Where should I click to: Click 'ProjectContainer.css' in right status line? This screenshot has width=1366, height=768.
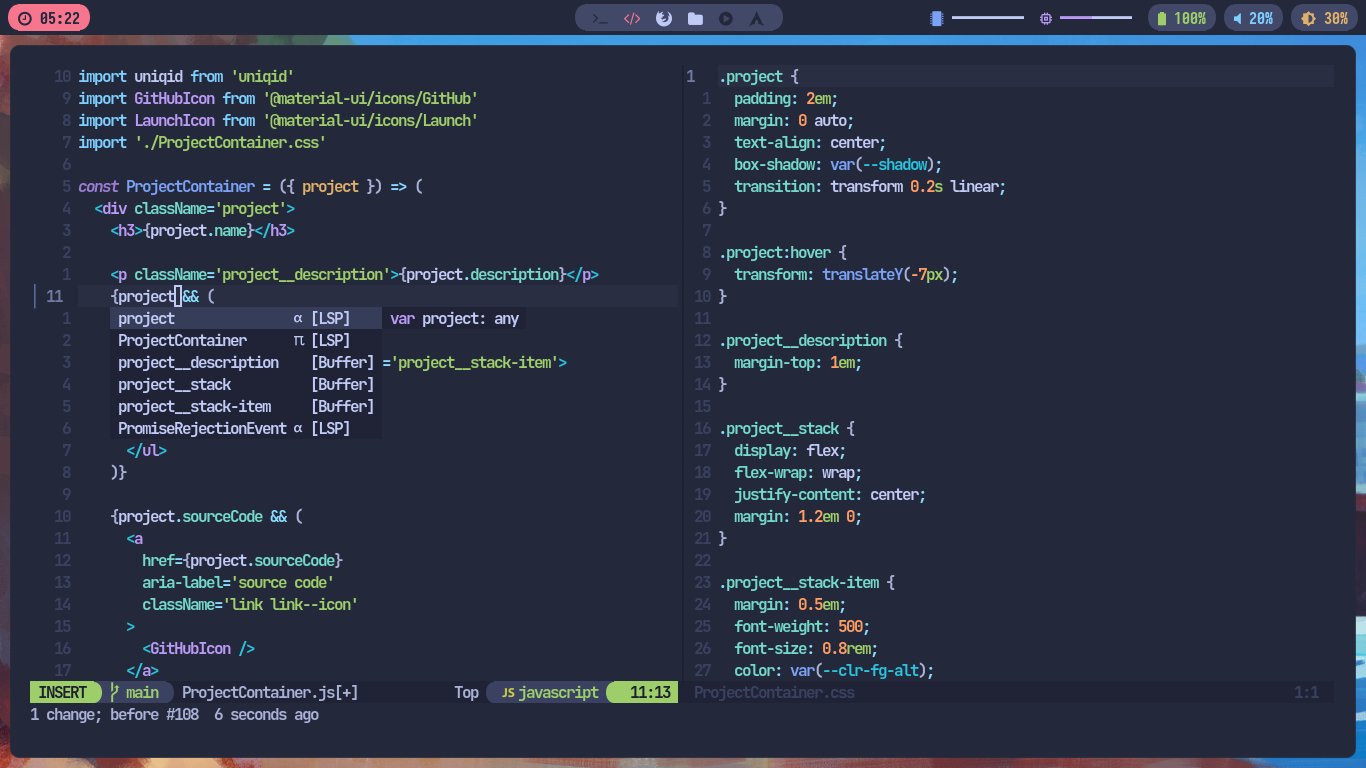pos(774,692)
